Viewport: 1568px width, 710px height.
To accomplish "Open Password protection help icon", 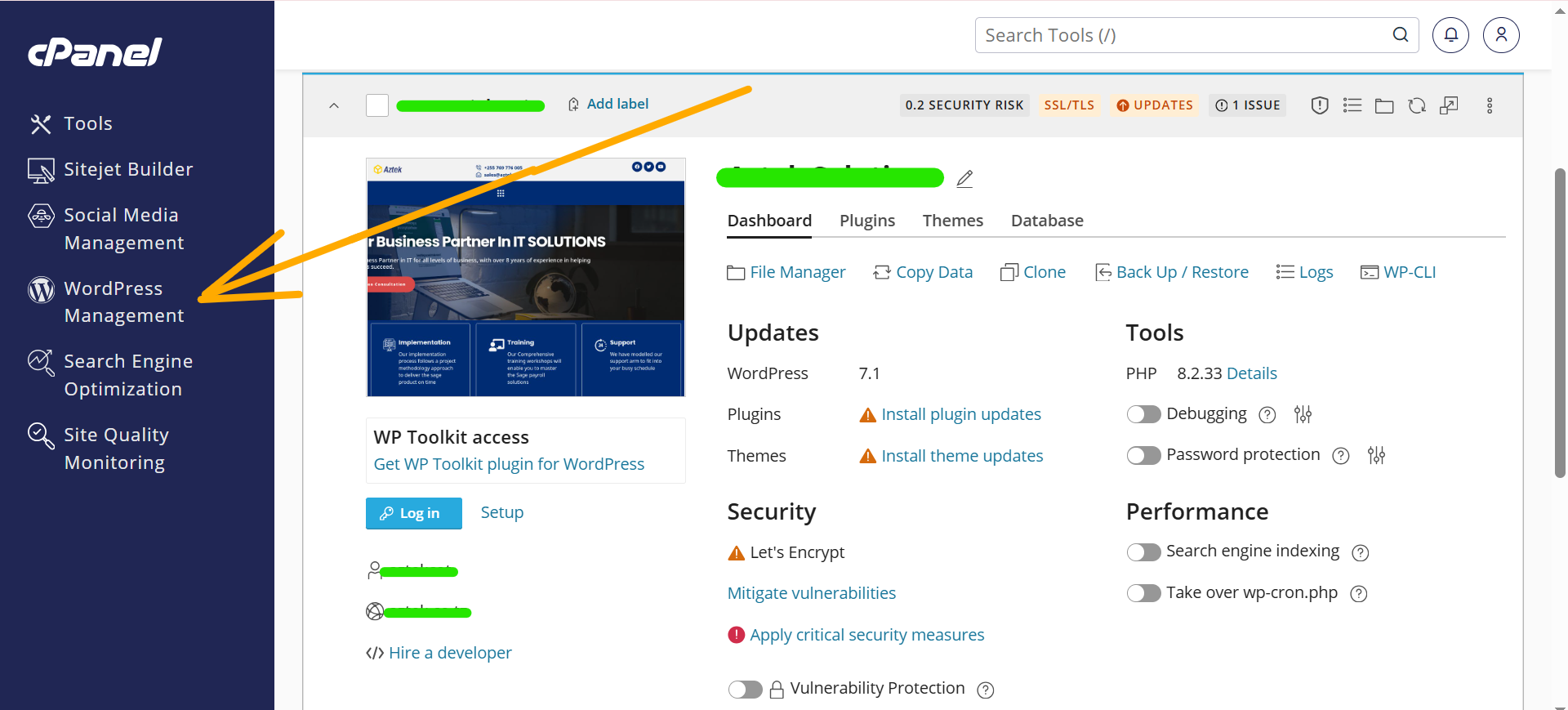I will (x=1340, y=456).
